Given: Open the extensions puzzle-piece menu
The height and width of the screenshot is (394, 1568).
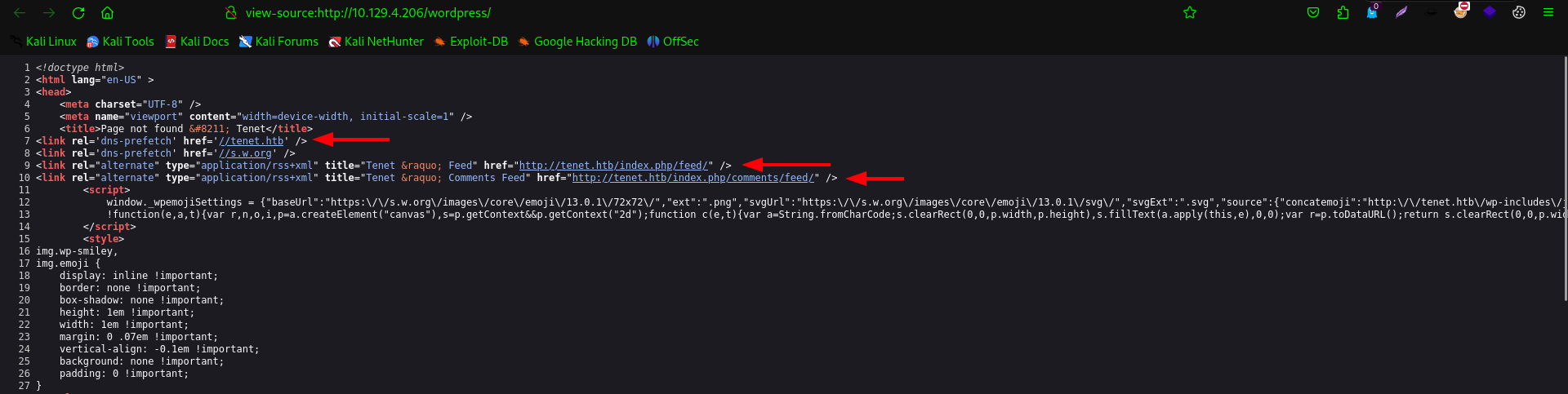Looking at the screenshot, I should tap(1343, 12).
